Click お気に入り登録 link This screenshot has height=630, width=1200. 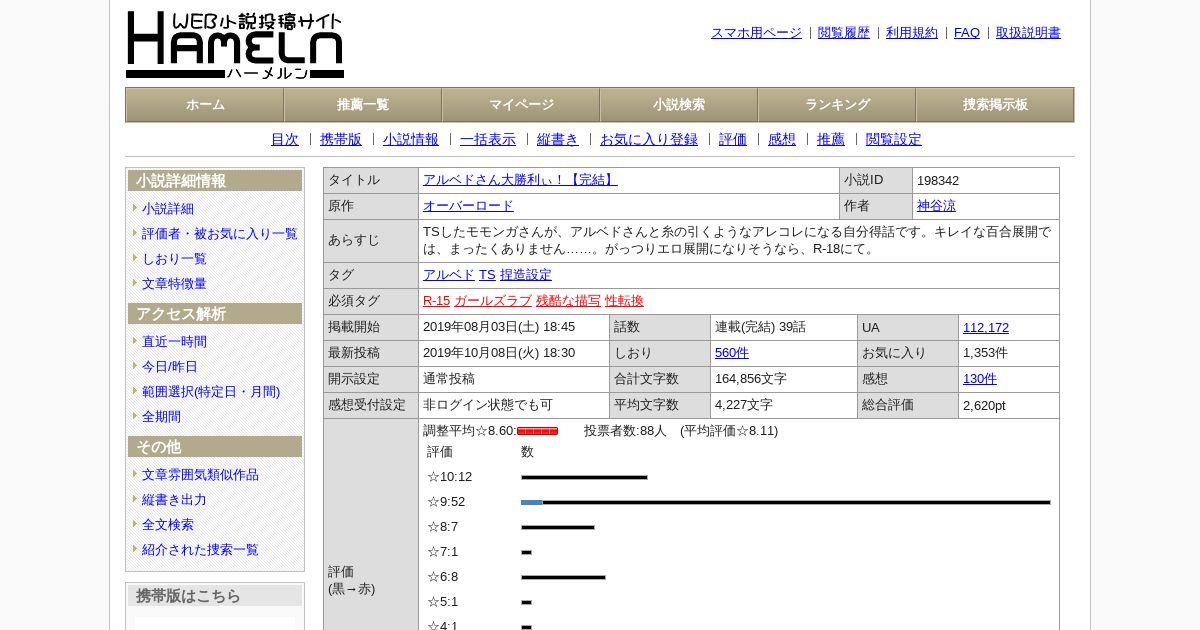(x=649, y=140)
